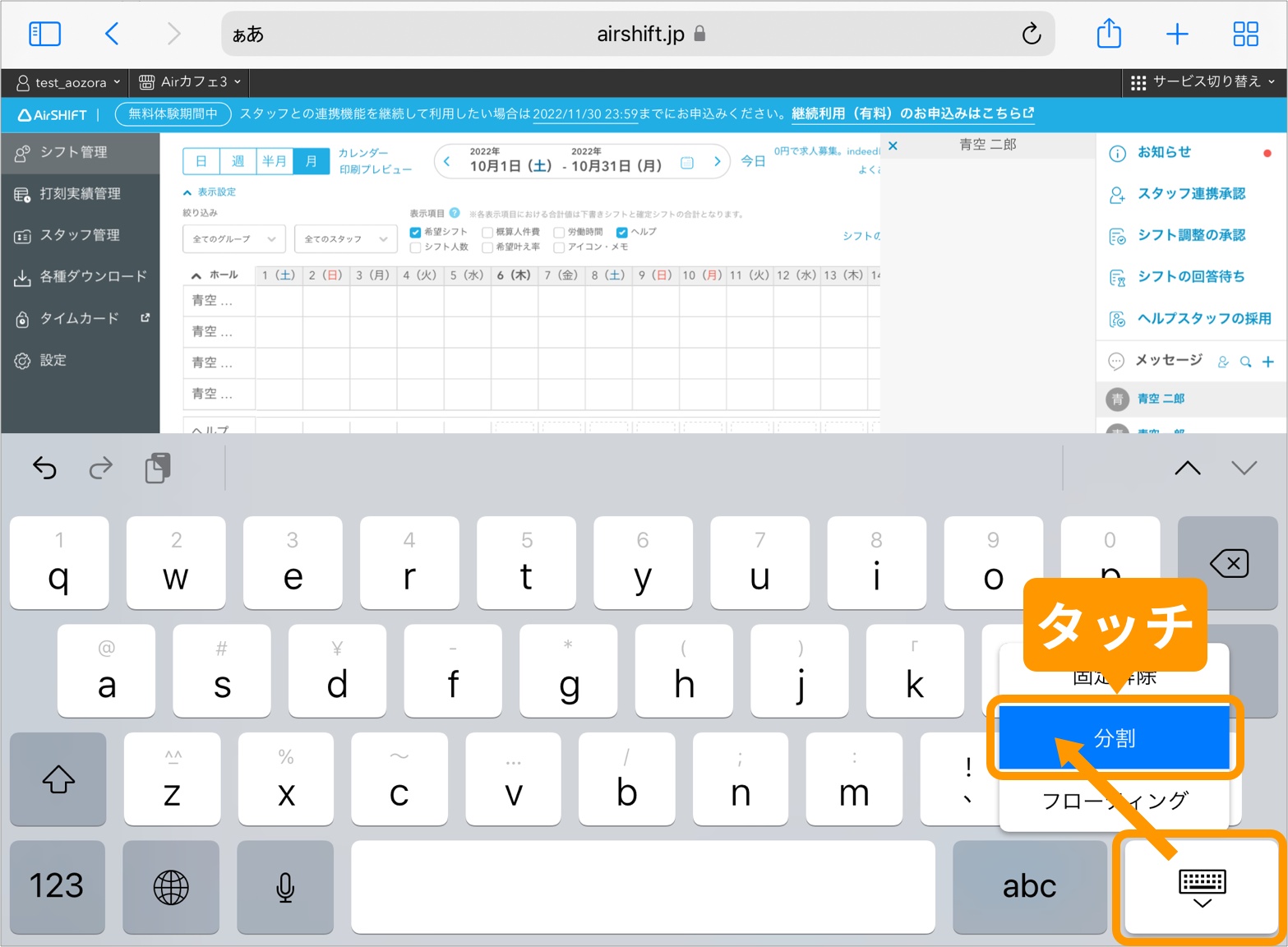Viewport: 1288px width, 947px height.
Task: Switch to the 週 view tab
Action: pyautogui.click(x=238, y=161)
